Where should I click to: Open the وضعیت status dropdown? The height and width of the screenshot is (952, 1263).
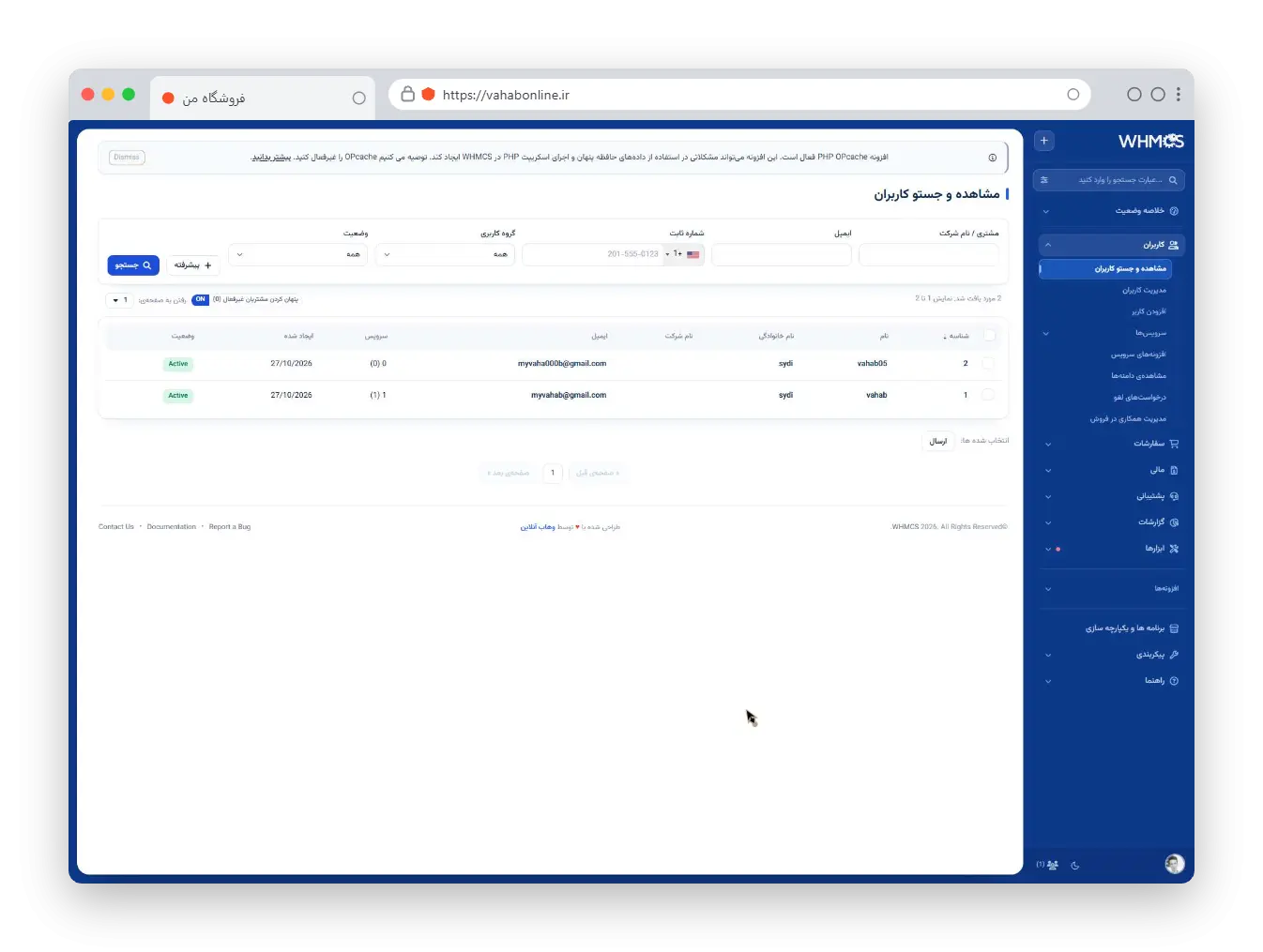click(297, 254)
